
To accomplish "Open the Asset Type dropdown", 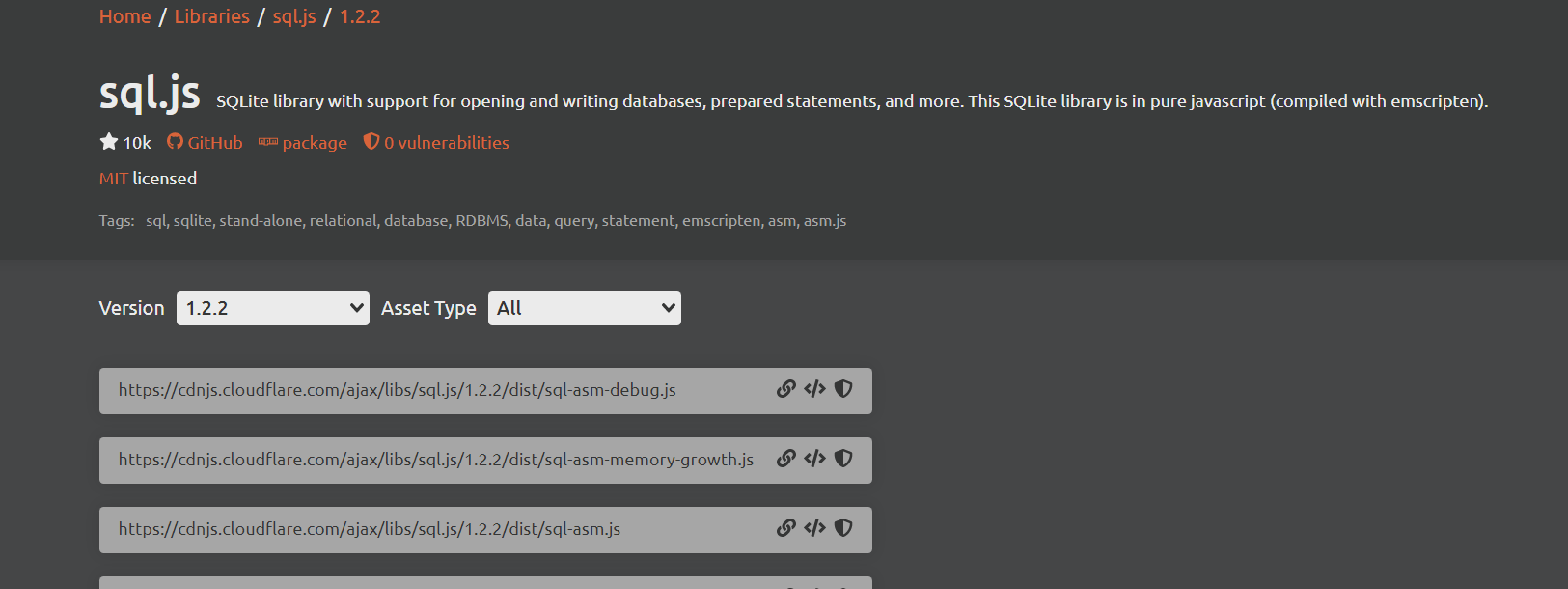I will [x=585, y=308].
